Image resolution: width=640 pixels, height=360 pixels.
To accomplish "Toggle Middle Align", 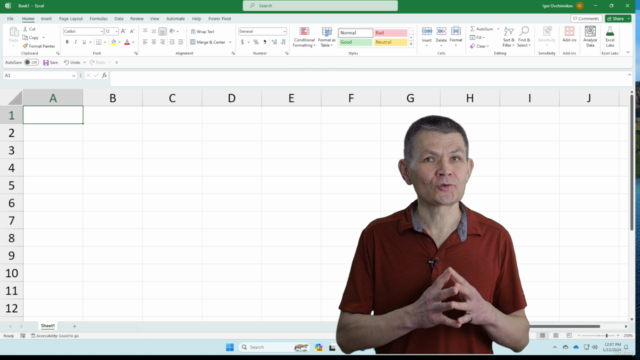I will point(154,31).
